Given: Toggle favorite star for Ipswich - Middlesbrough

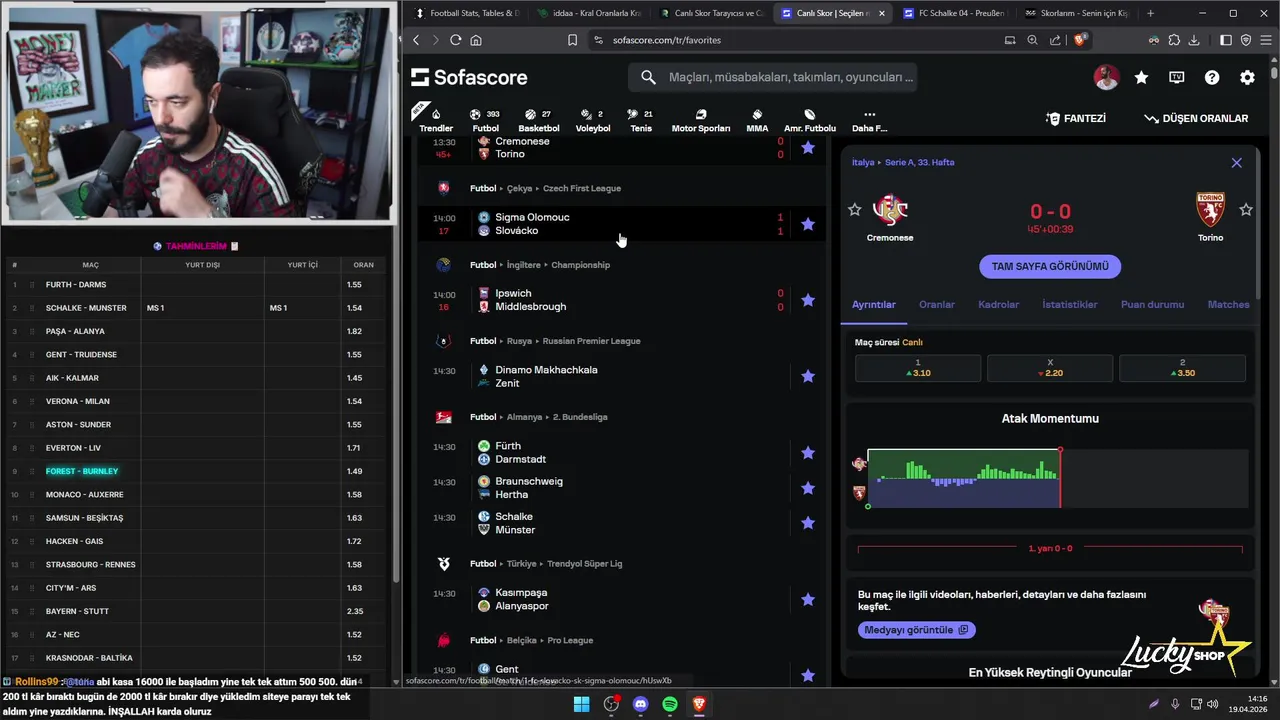Looking at the screenshot, I should pyautogui.click(x=808, y=300).
